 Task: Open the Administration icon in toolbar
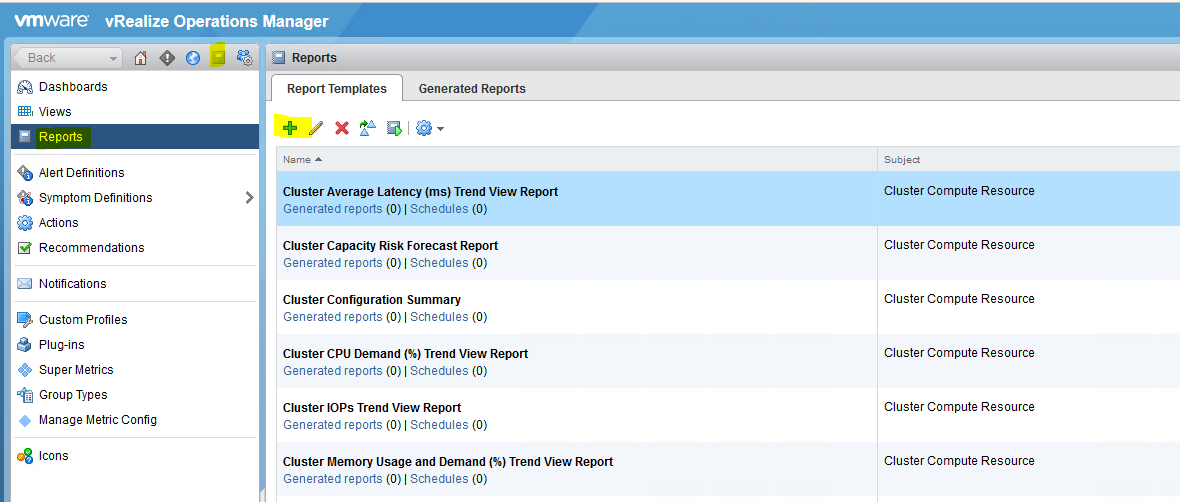tap(244, 58)
